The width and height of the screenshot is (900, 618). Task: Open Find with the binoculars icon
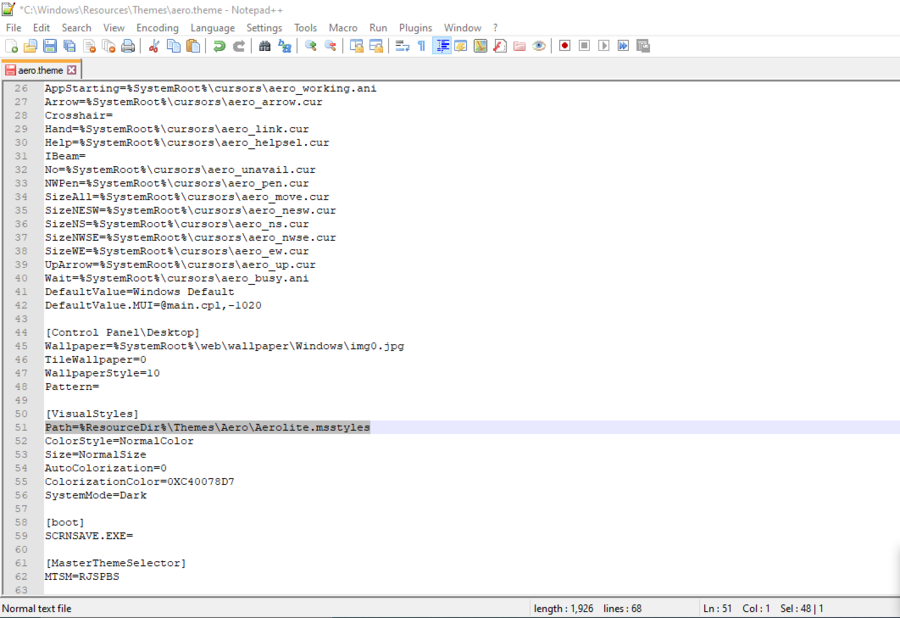(x=265, y=46)
